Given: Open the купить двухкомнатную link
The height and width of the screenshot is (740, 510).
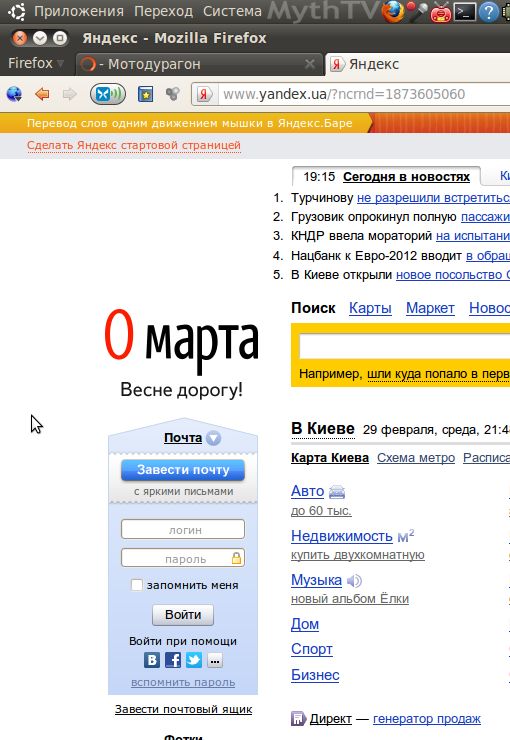Looking at the screenshot, I should click(358, 555).
